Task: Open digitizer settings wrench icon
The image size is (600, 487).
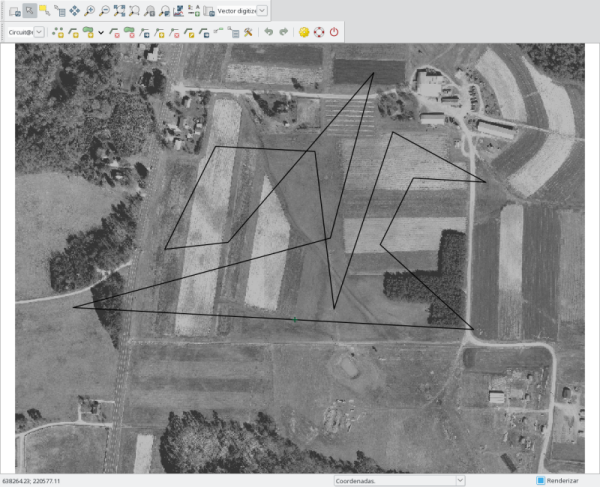Action: click(247, 32)
